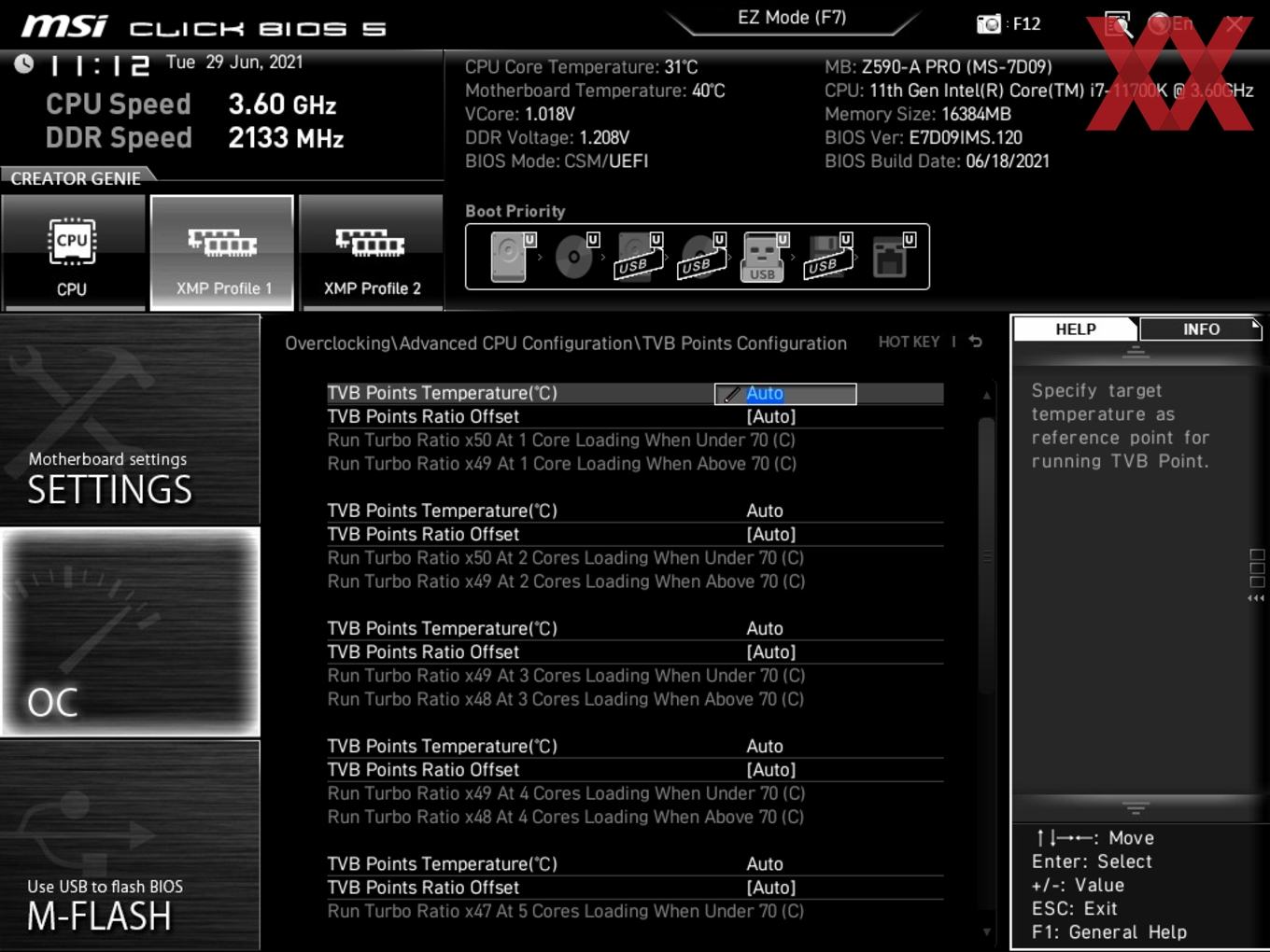Open Ratio Offset [Auto] for 5 Cores group
Image resolution: width=1270 pixels, height=952 pixels.
(x=771, y=888)
